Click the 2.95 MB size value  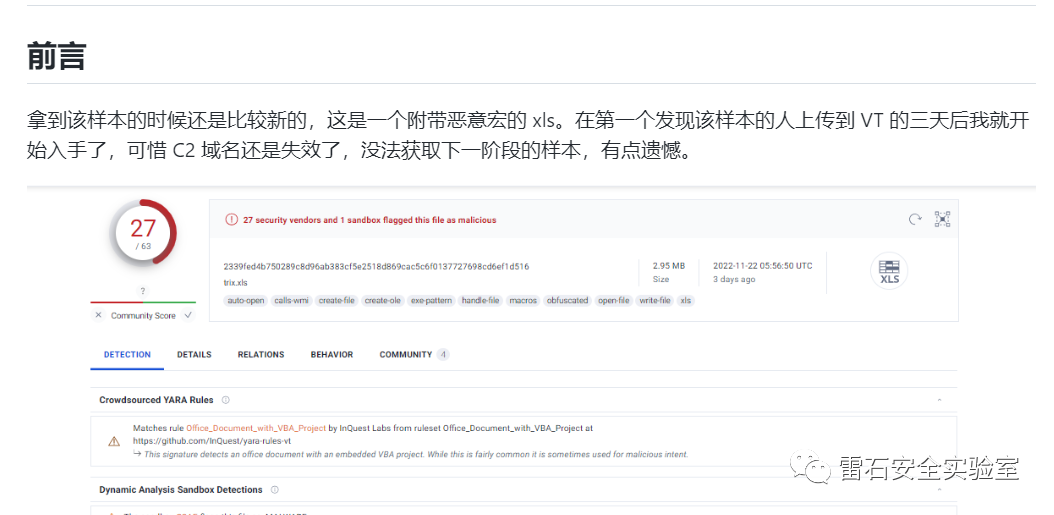point(669,266)
